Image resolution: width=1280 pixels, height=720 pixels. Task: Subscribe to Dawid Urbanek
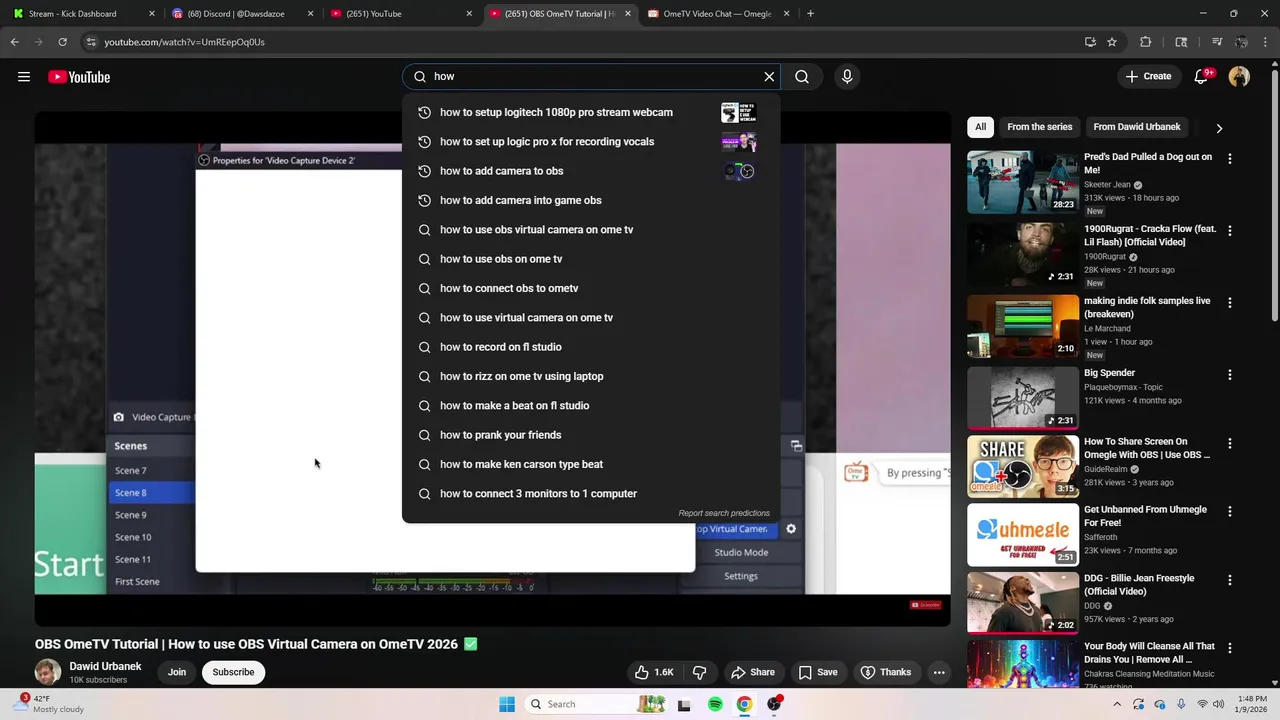tap(233, 672)
